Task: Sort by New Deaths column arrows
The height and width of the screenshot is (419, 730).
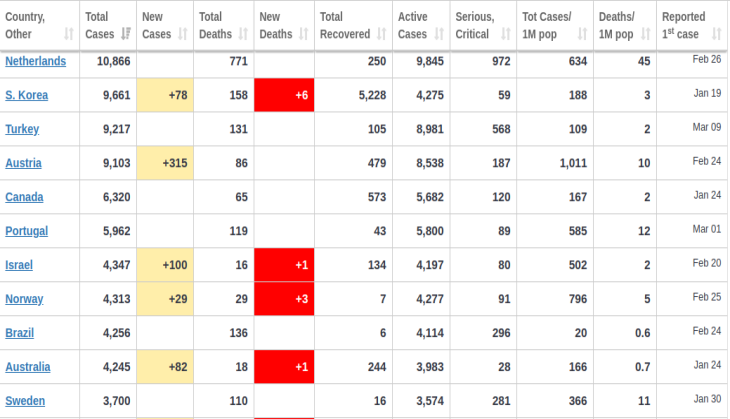Action: (x=304, y=34)
